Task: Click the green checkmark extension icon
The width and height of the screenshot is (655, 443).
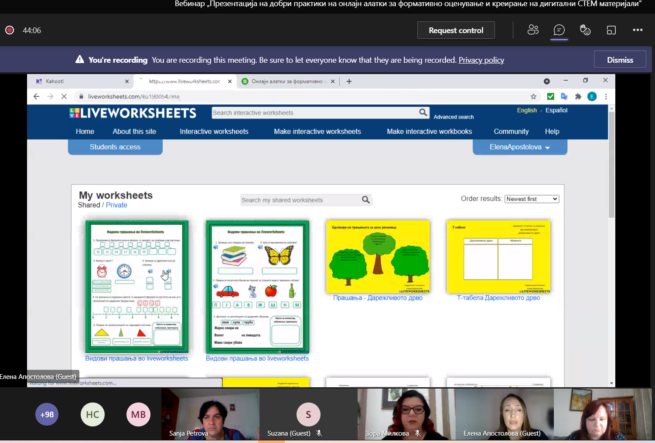Action: pos(551,97)
